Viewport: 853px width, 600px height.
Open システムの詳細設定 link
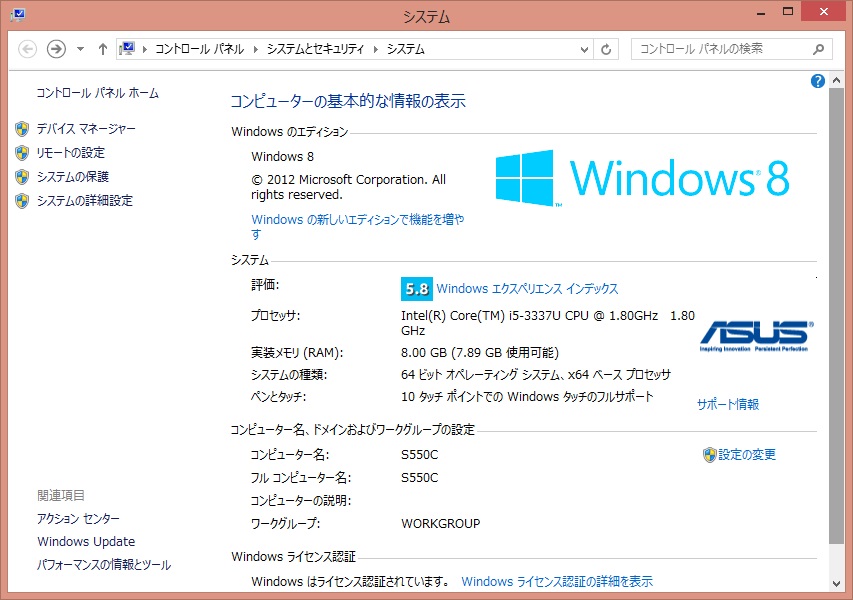coord(84,201)
